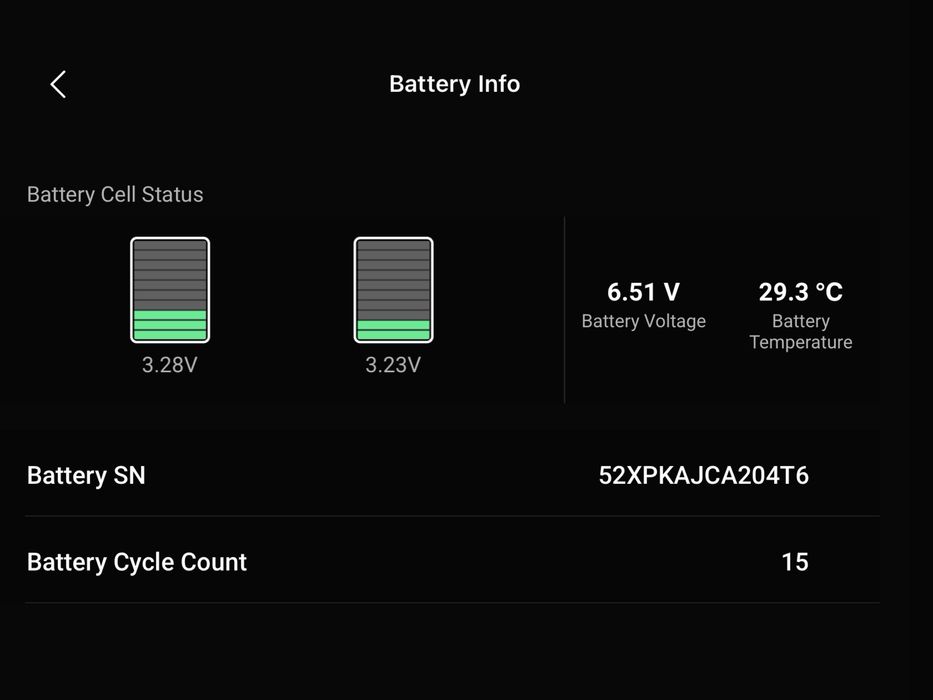Click the Battery Voltage caption
933x700 pixels.
pyautogui.click(x=643, y=321)
